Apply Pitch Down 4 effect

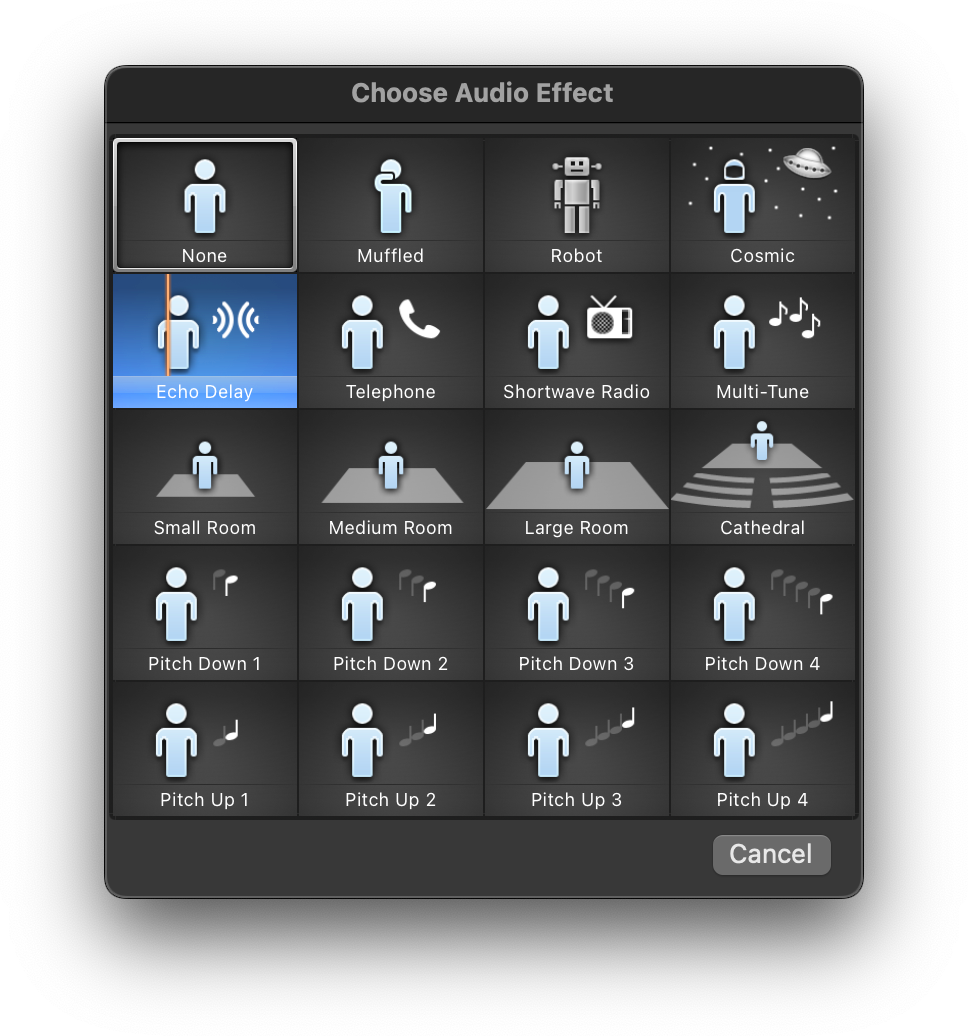click(763, 613)
